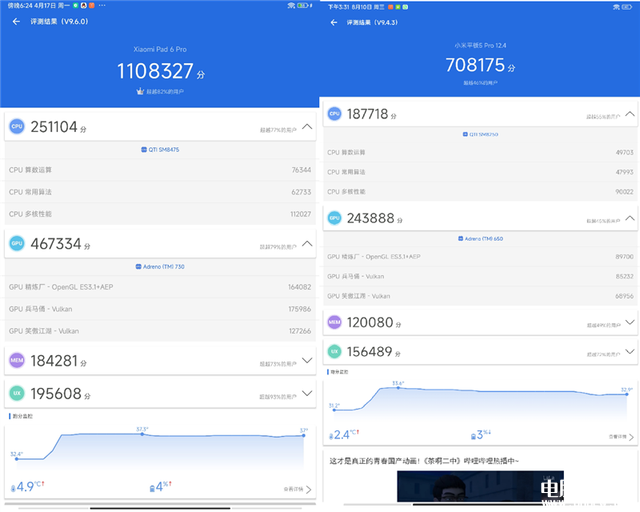Click the Adreno (TM) 730 label
Image resolution: width=640 pixels, height=512 pixels.
pos(164,267)
